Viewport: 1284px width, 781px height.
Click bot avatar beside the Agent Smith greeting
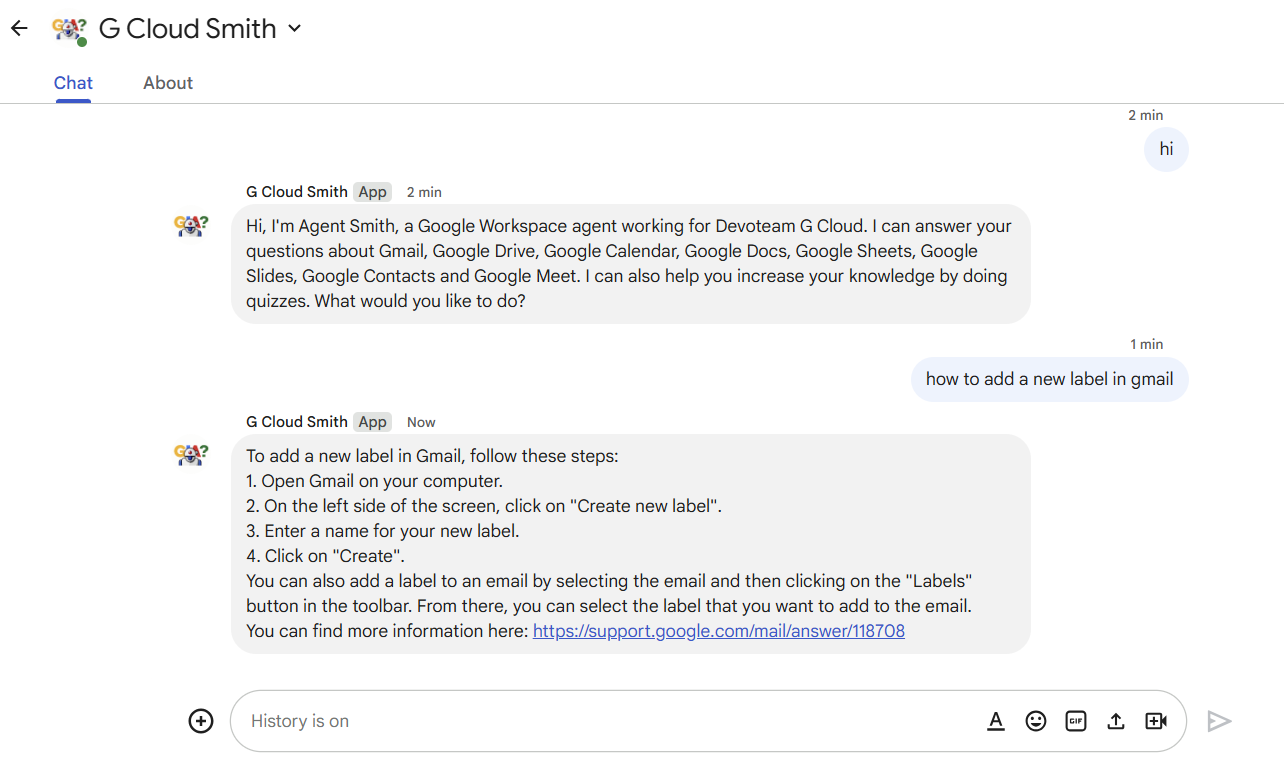[191, 226]
